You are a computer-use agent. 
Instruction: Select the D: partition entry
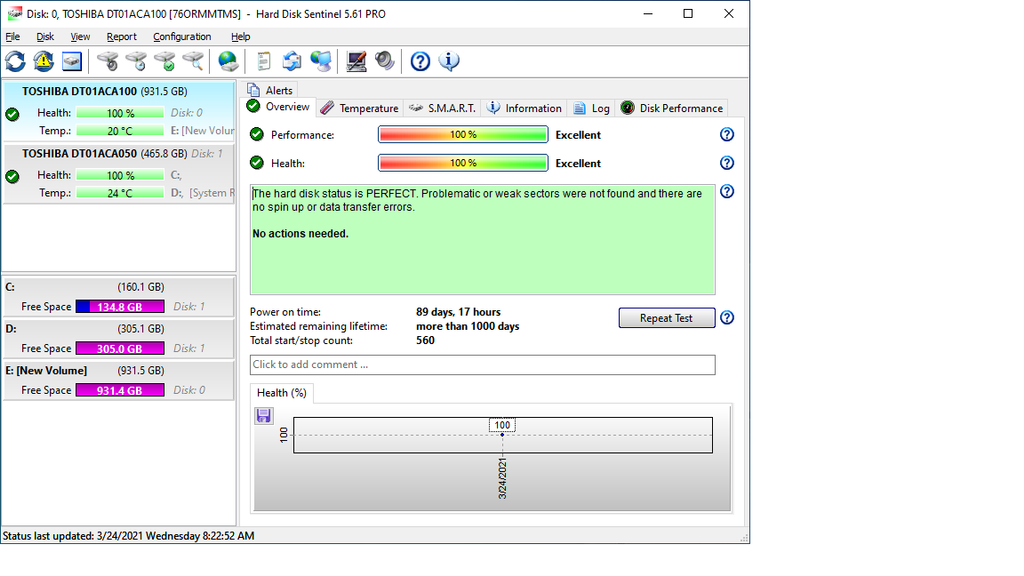pos(119,338)
